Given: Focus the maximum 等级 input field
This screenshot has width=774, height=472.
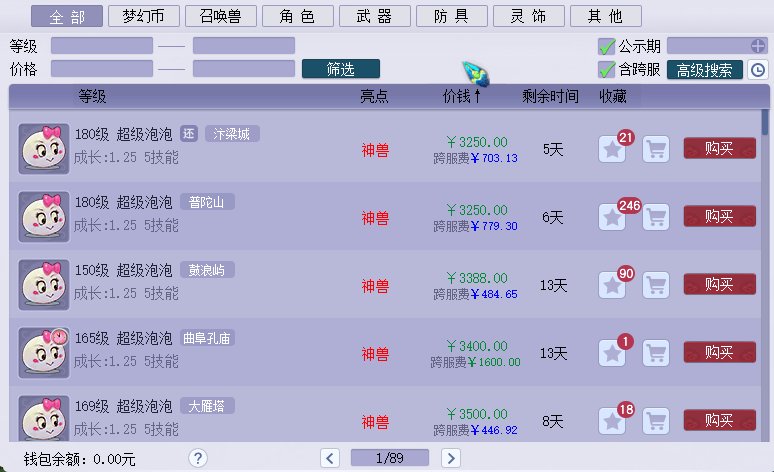Looking at the screenshot, I should point(244,45).
